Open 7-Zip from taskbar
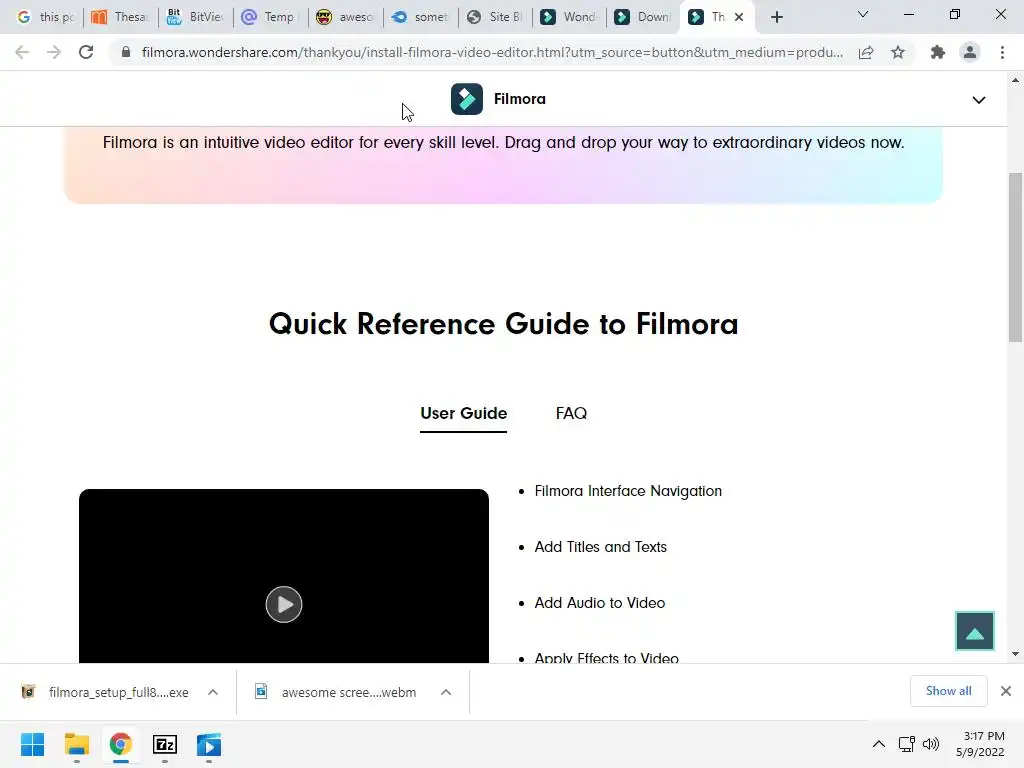The image size is (1024, 768). click(165, 744)
